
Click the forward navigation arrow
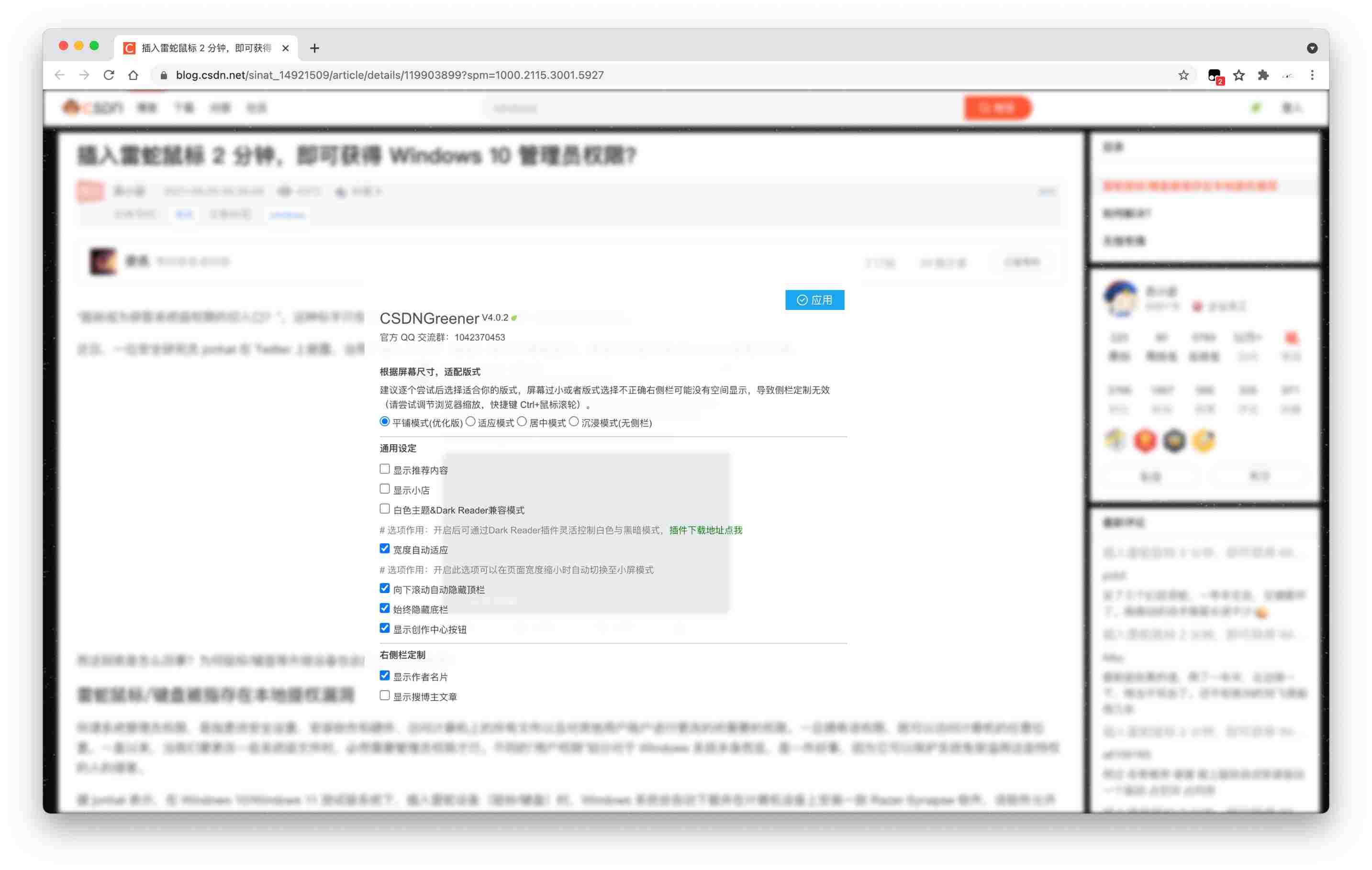tap(84, 75)
